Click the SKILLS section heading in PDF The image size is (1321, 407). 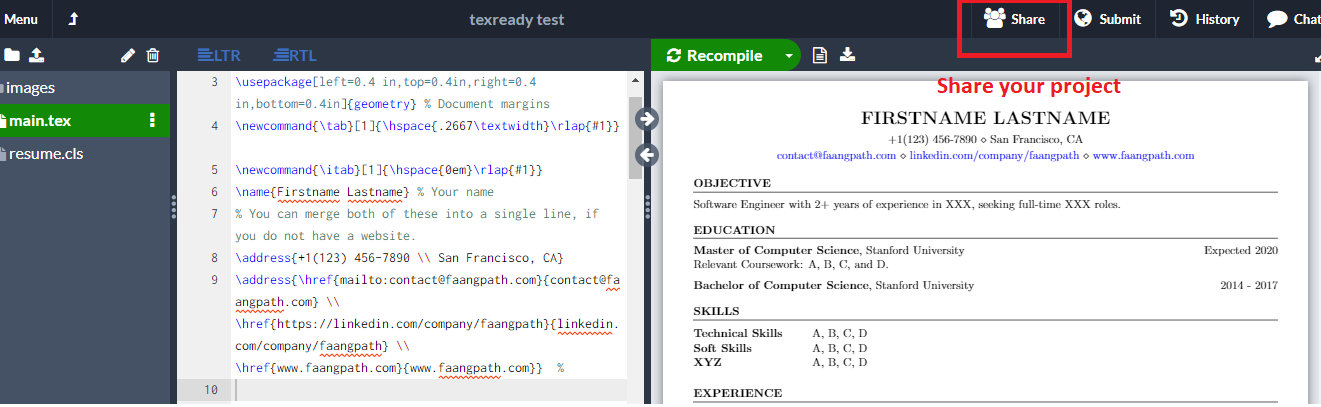[718, 312]
